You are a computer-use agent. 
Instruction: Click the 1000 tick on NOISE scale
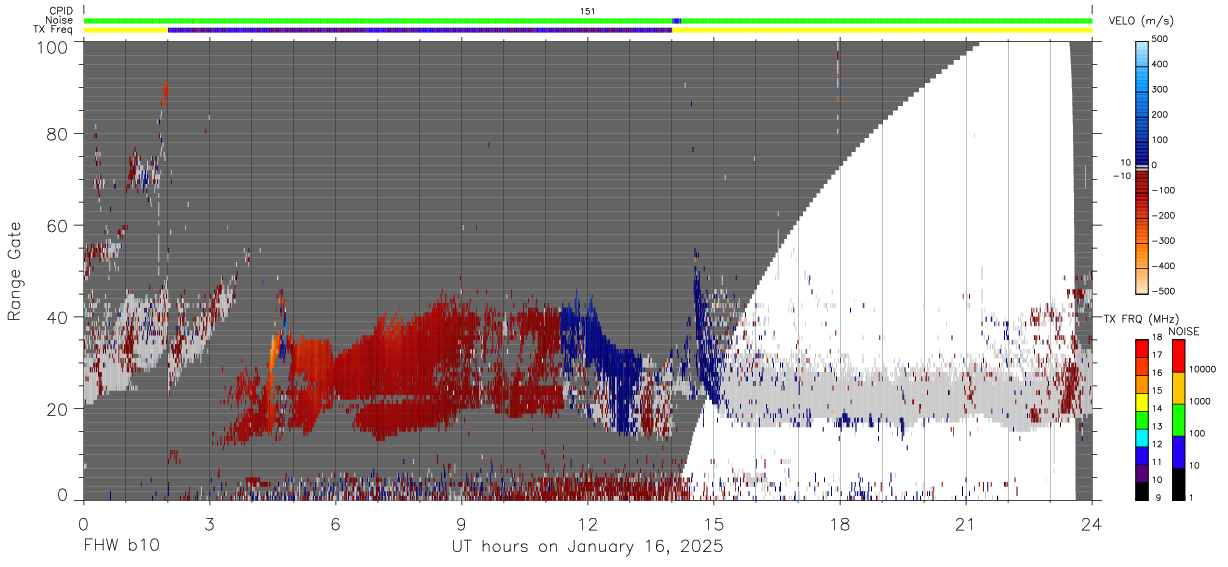point(1202,401)
